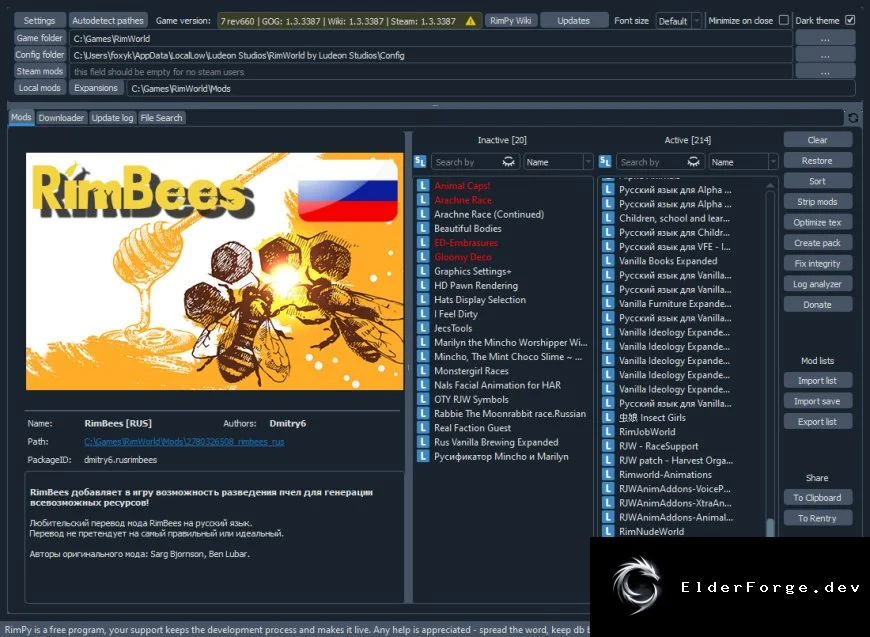Screen dimensions: 870x637
Task: Click the Expansions button
Action: 96,88
